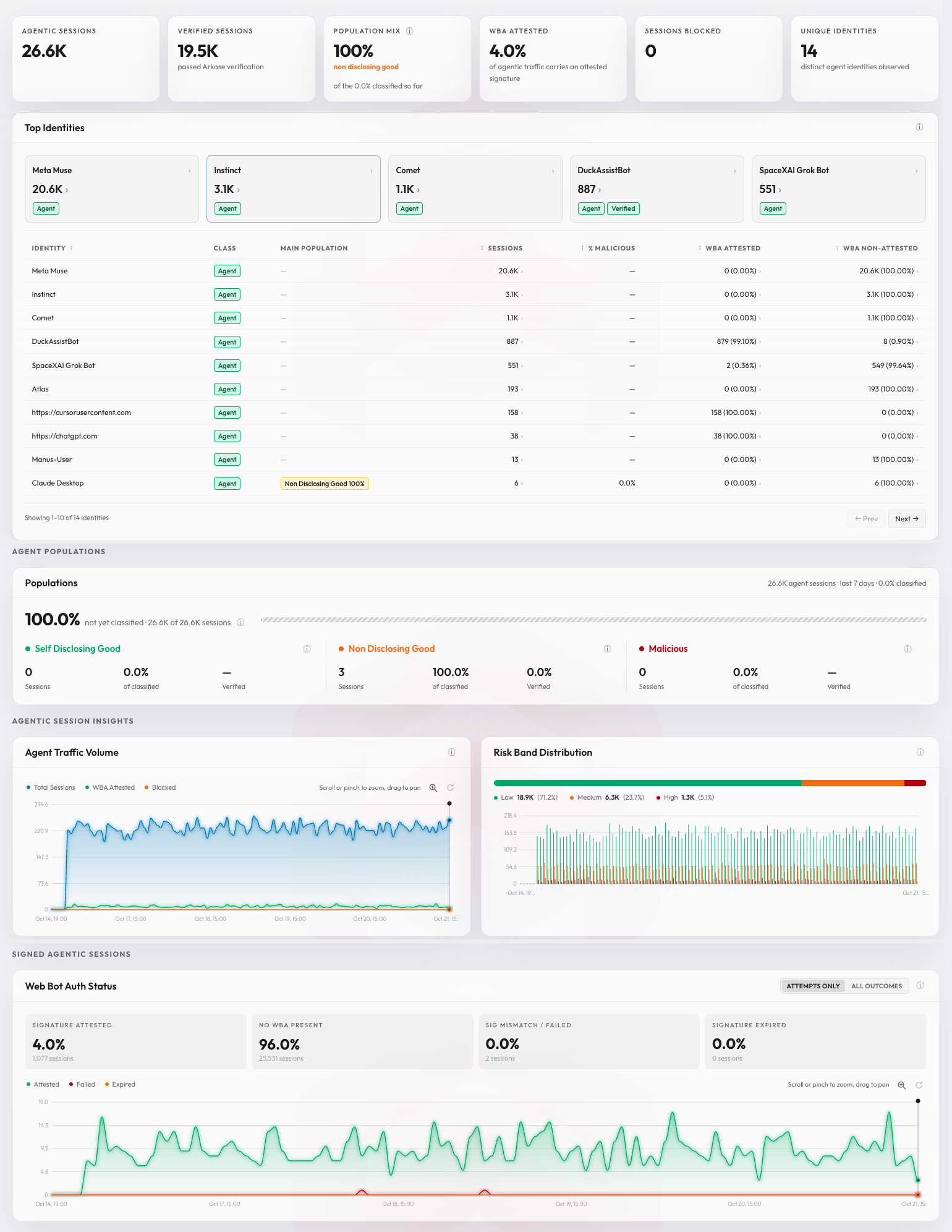The image size is (952, 1232).
Task: Open the Self Disclosing Good info icon
Action: tap(307, 649)
